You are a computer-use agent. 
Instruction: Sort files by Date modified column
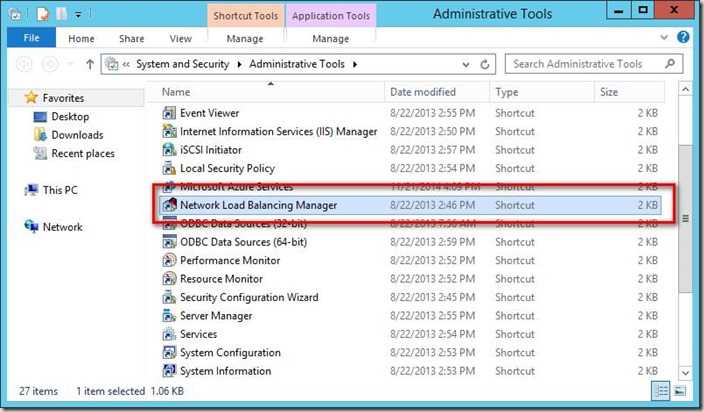point(425,92)
